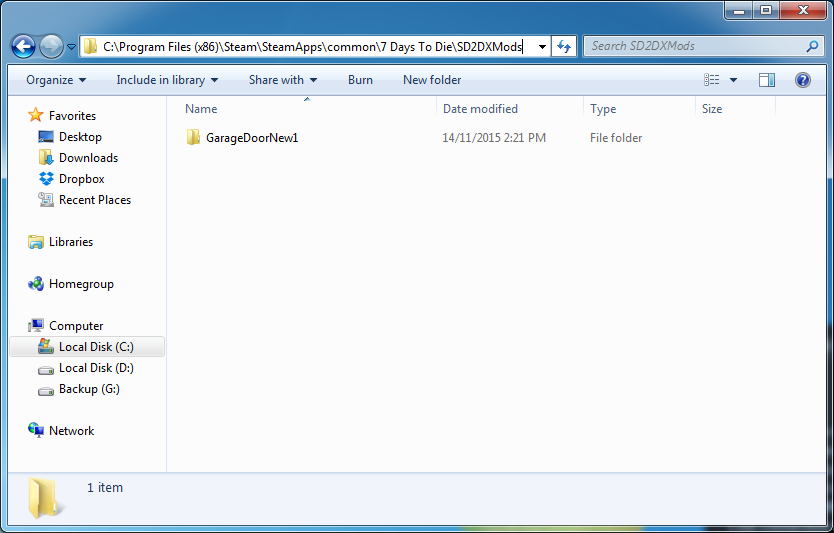This screenshot has width=834, height=533.
Task: Select Homegroup in navigation pane
Action: (81, 285)
